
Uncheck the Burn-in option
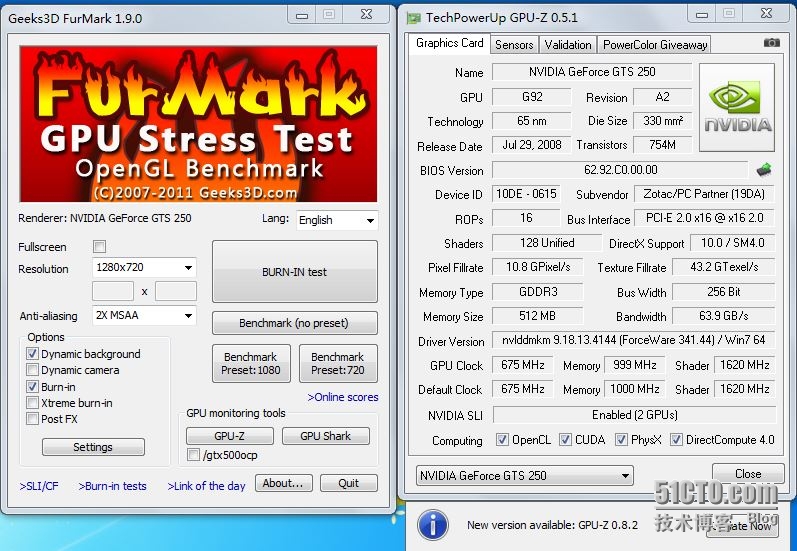coord(32,386)
